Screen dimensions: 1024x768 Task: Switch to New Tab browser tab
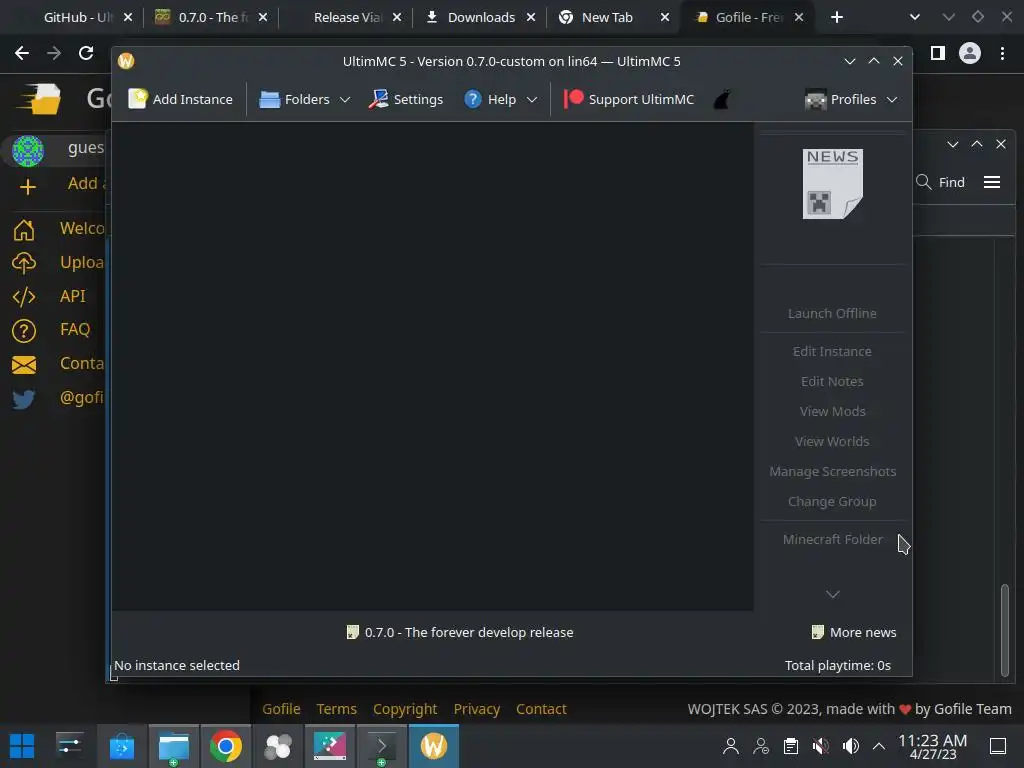607,18
